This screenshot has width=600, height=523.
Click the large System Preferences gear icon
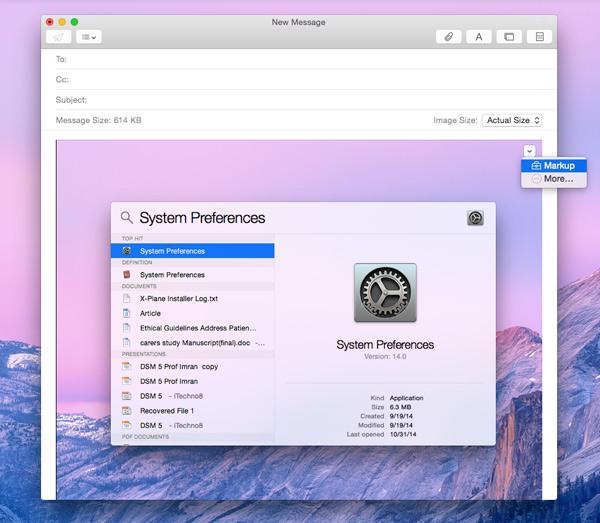(385, 293)
